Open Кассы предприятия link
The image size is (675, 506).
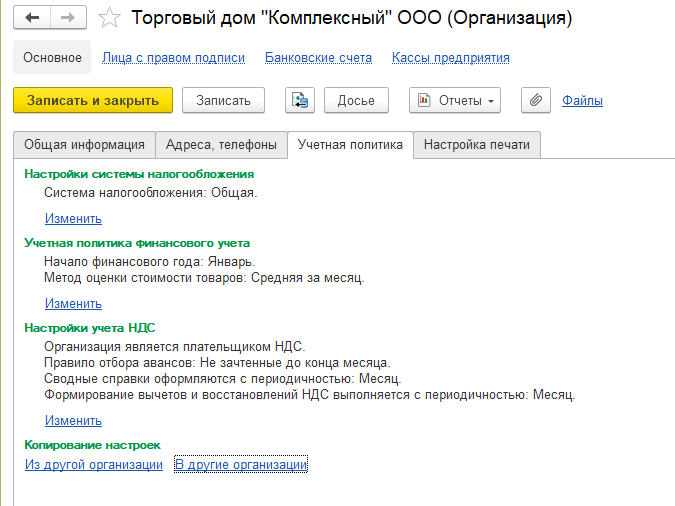451,58
